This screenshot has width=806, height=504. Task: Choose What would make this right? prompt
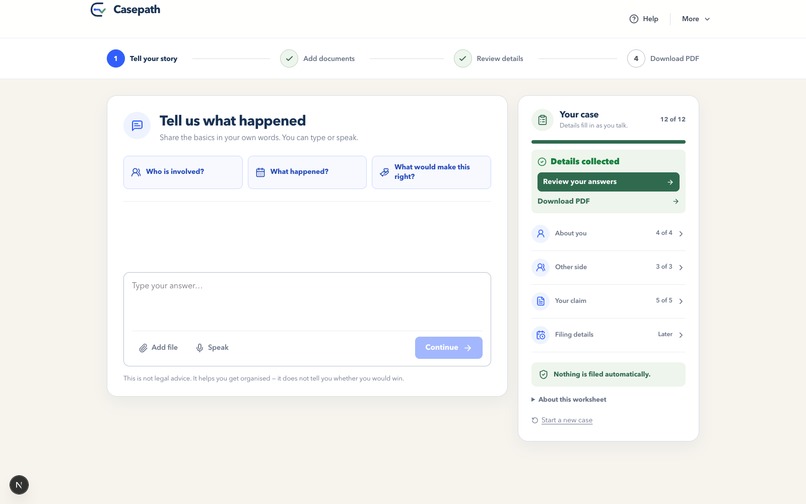point(431,172)
